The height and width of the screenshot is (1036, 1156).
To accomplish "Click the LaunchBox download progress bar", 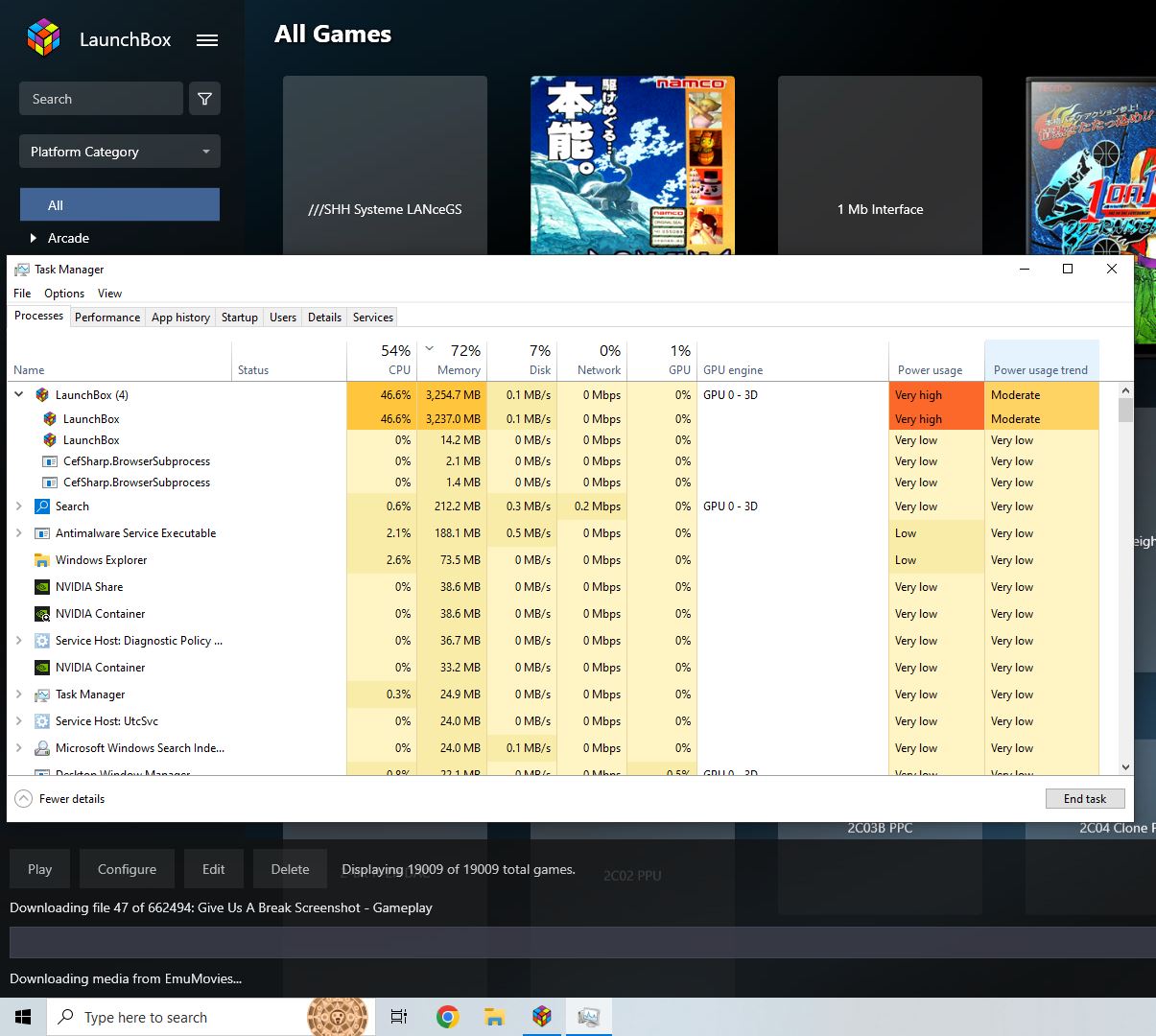I will pos(582,943).
